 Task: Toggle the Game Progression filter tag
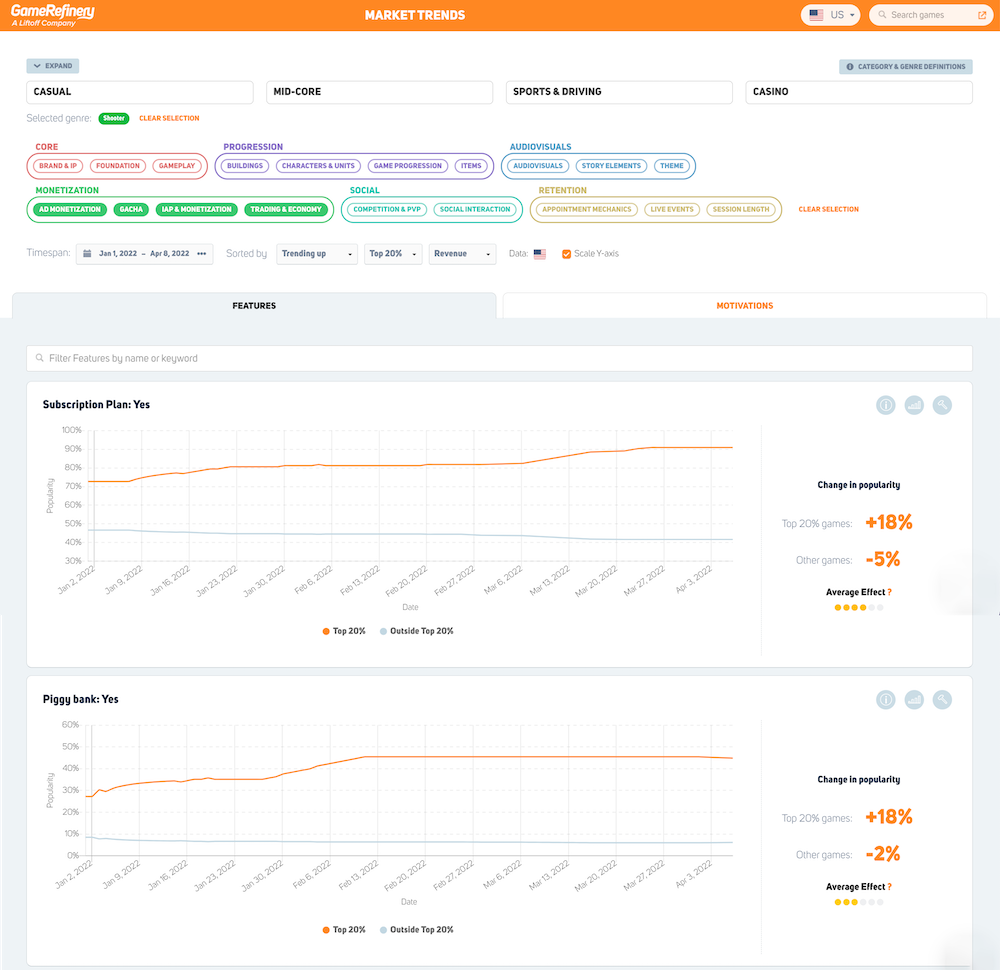[x=408, y=166]
